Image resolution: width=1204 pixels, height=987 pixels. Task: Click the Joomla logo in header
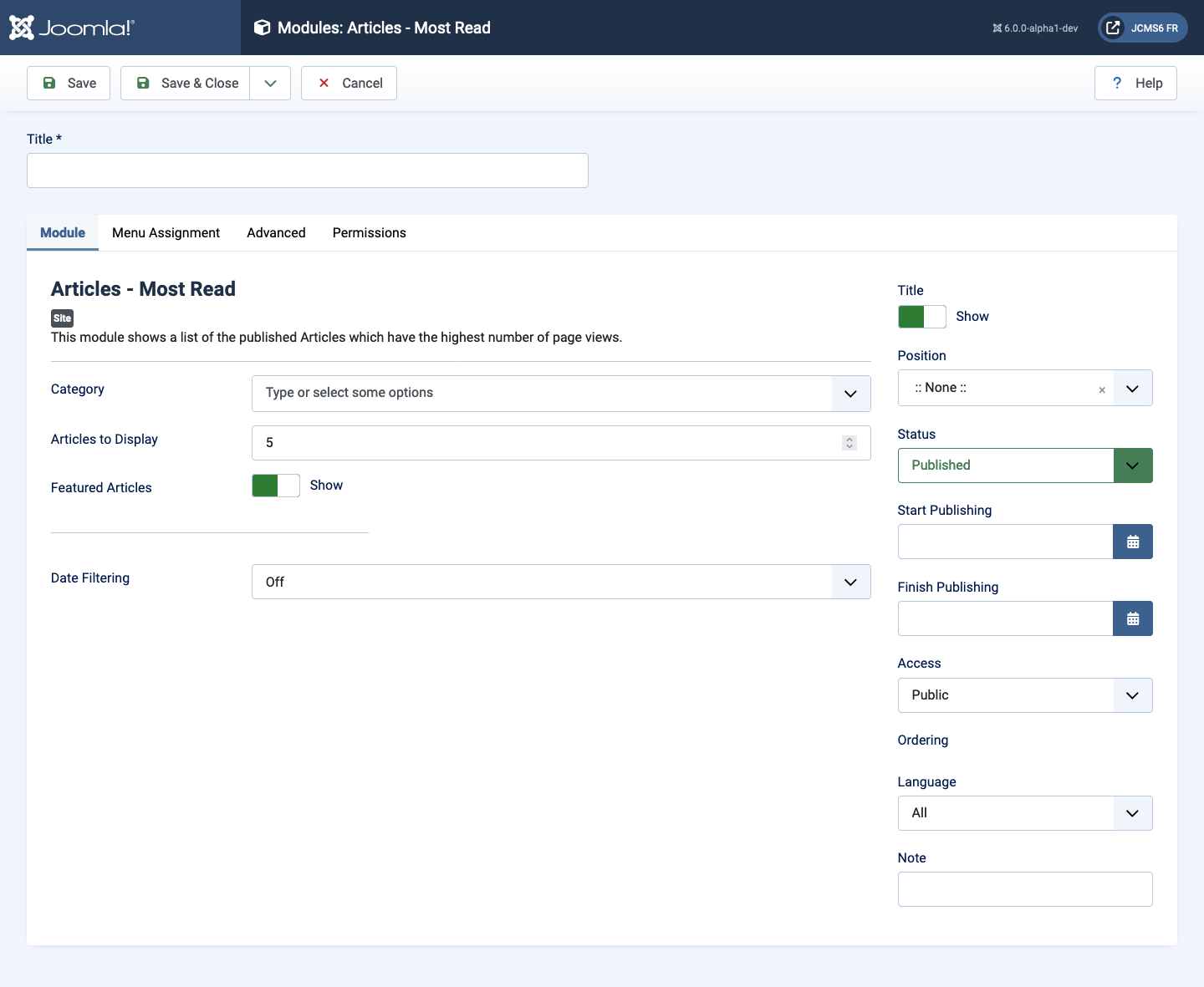[71, 28]
